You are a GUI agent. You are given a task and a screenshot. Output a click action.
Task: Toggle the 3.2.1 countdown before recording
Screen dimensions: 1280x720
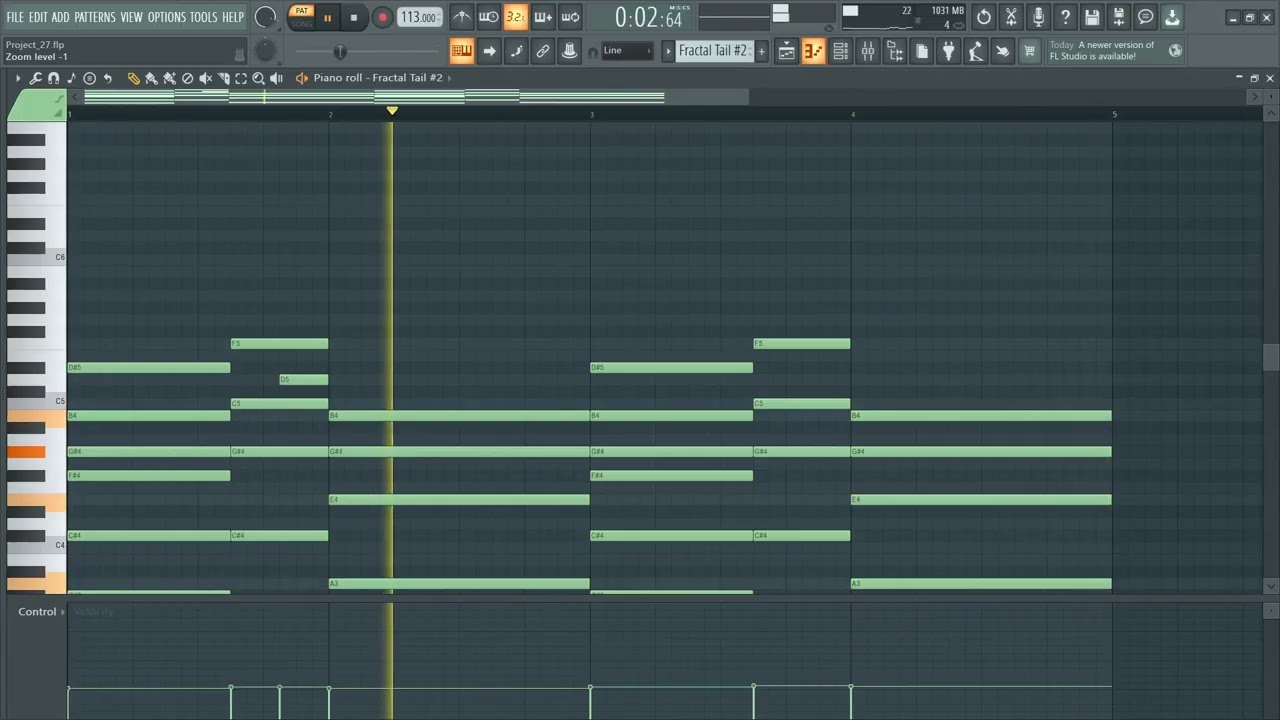click(515, 17)
